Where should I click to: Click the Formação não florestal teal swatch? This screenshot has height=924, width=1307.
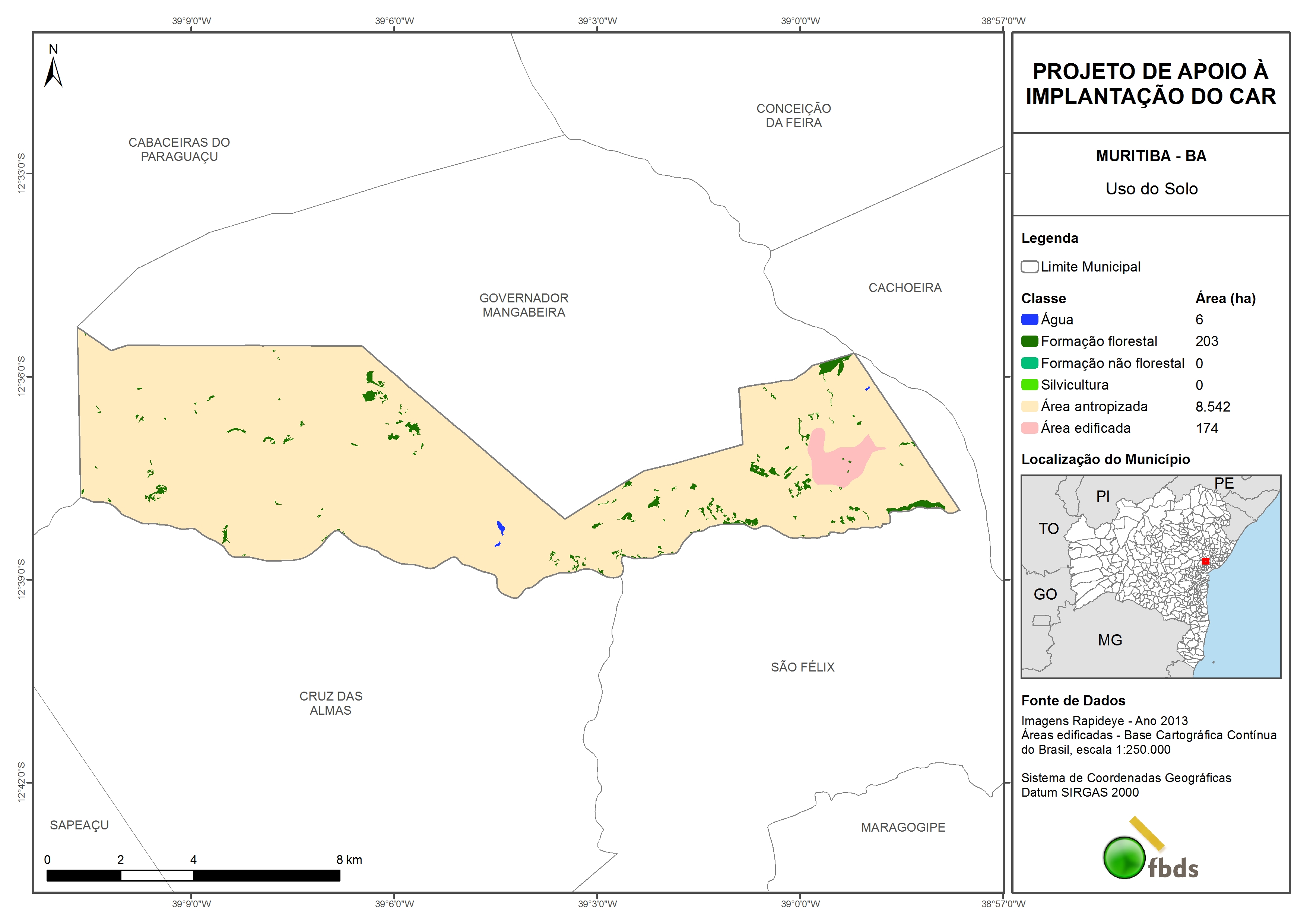click(x=1029, y=363)
